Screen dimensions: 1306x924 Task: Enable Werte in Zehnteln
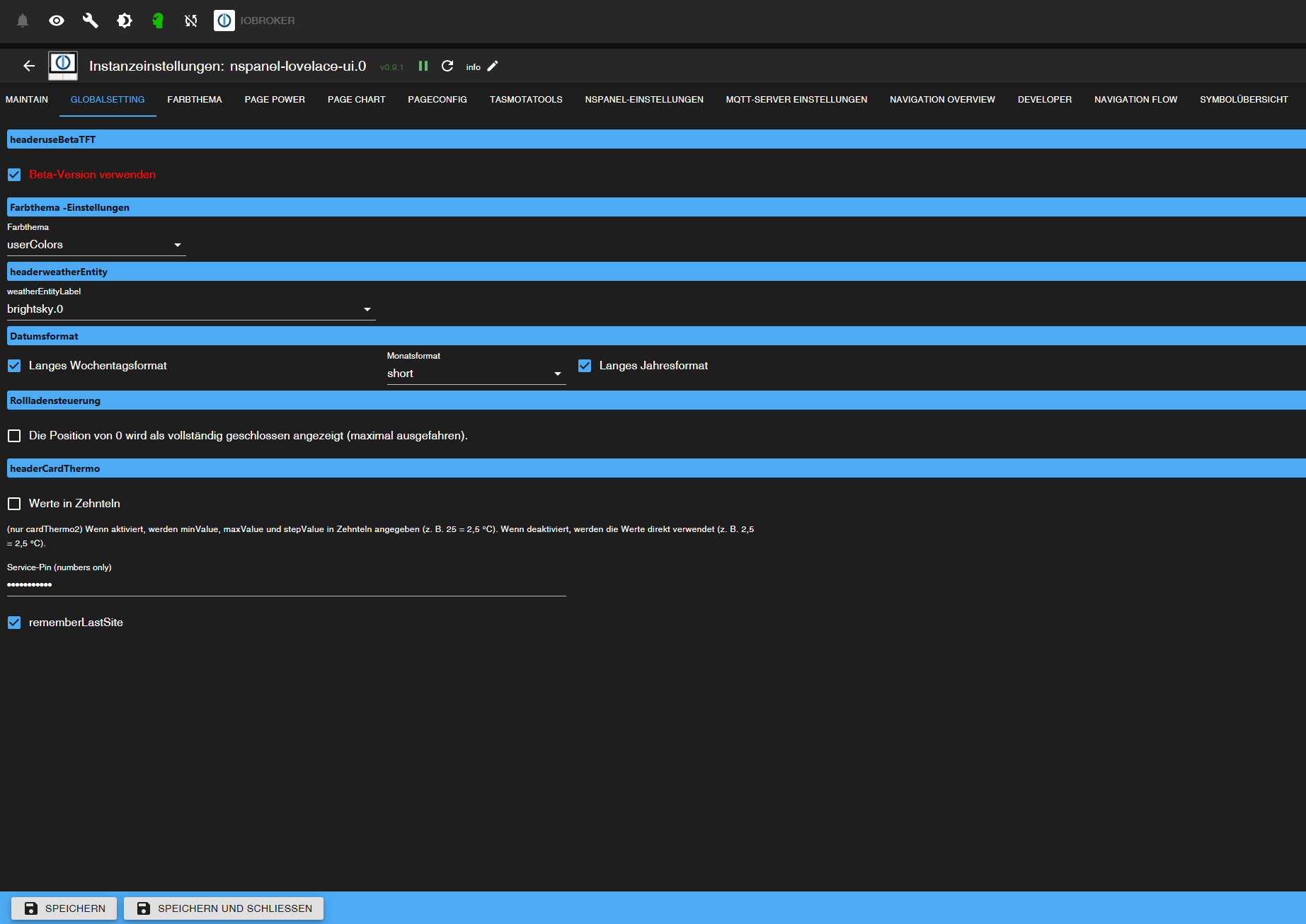(x=14, y=503)
